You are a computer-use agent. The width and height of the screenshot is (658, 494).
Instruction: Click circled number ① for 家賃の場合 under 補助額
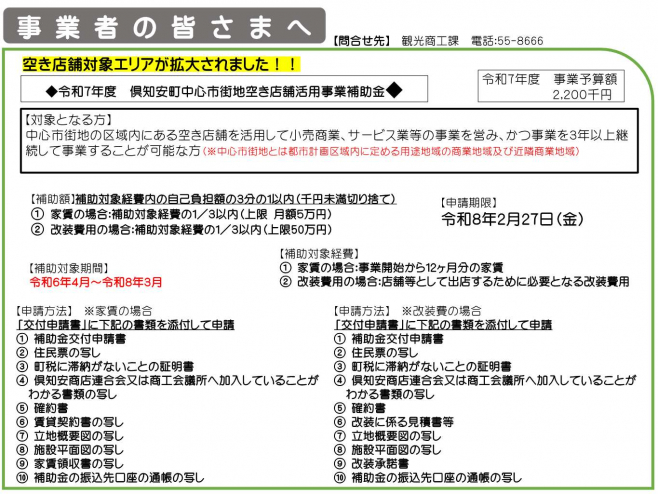point(37,213)
